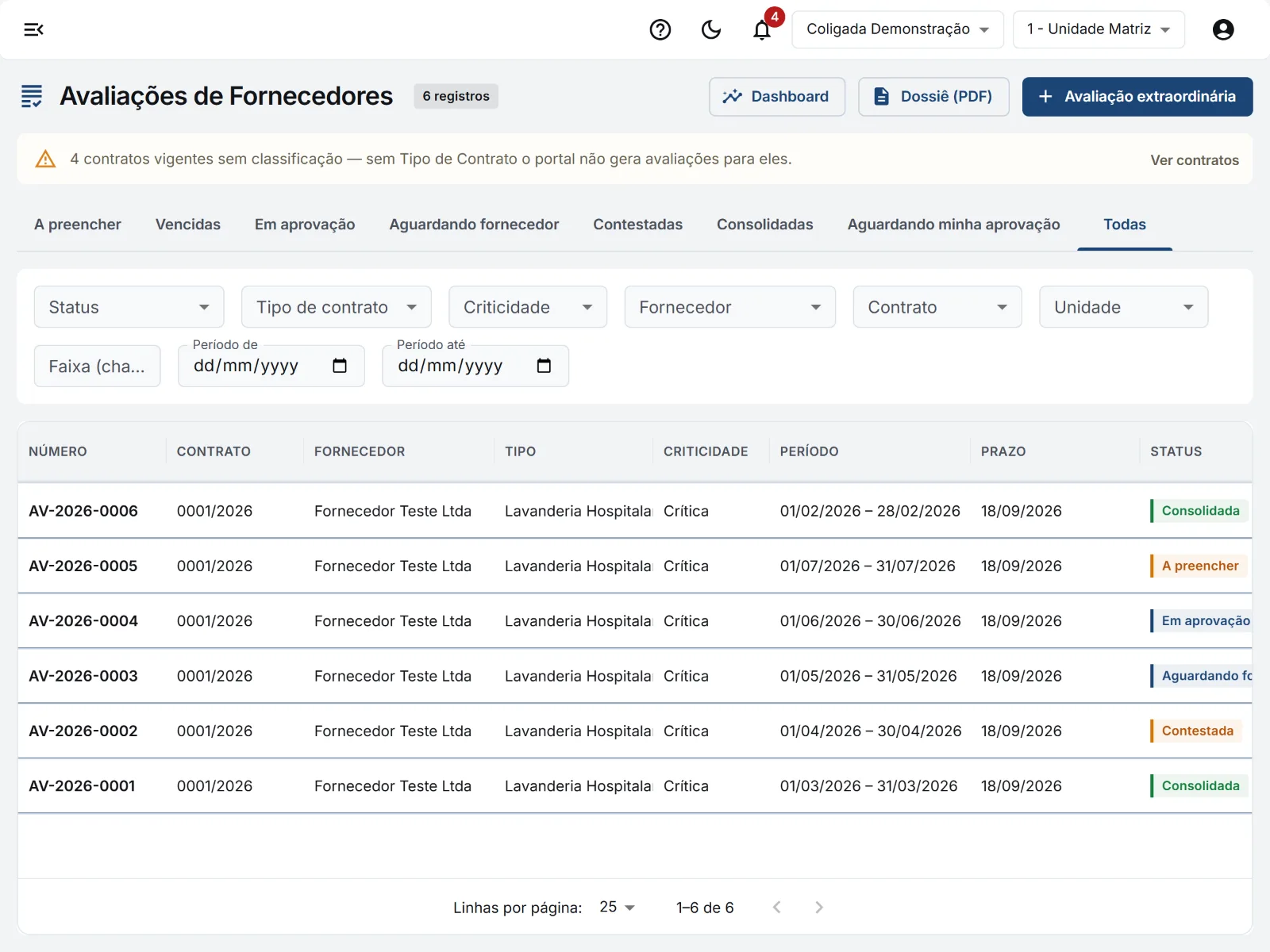Image resolution: width=1270 pixels, height=952 pixels.
Task: Switch to the Em aprovação tab
Action: tap(305, 225)
